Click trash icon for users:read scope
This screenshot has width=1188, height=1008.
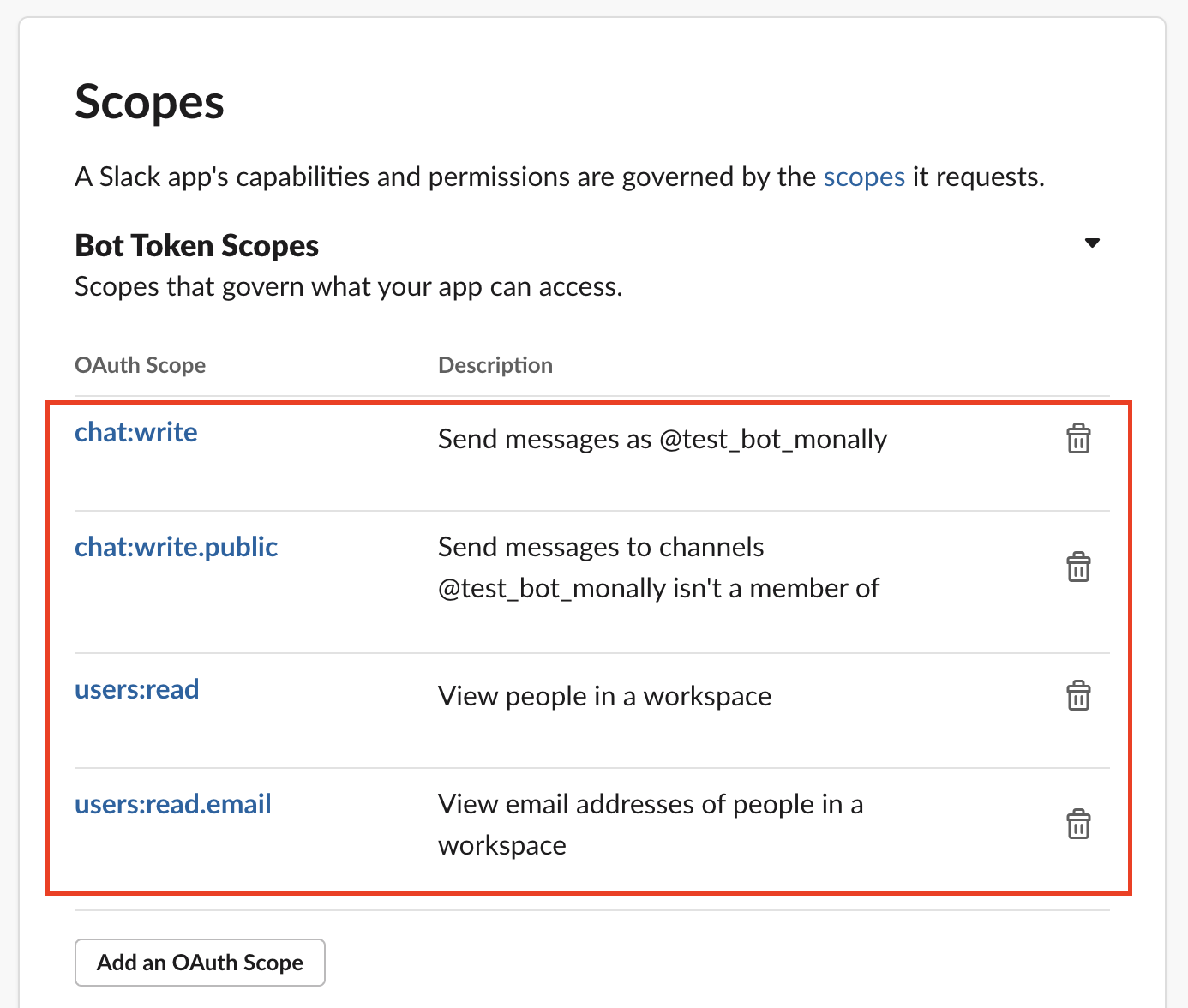pos(1078,695)
